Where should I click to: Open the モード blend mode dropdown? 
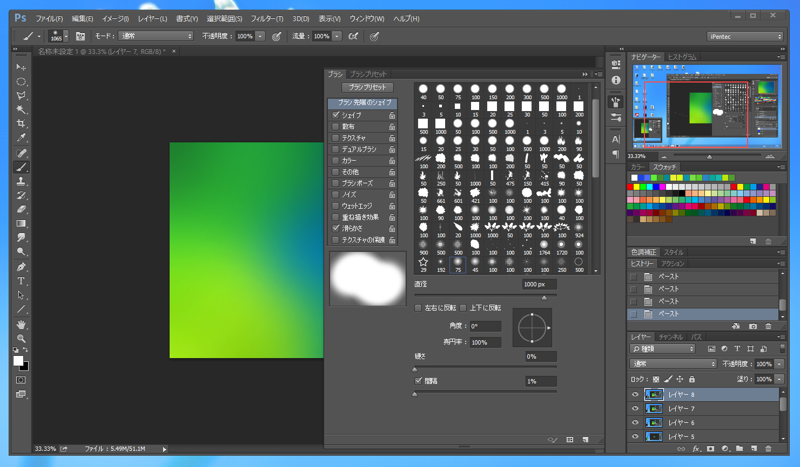click(x=156, y=36)
